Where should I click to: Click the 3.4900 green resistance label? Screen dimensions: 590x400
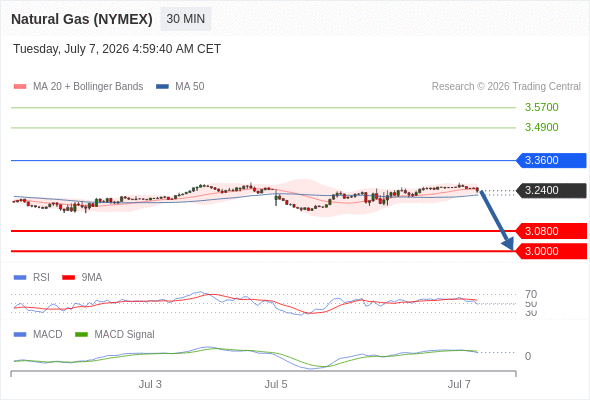[541, 127]
